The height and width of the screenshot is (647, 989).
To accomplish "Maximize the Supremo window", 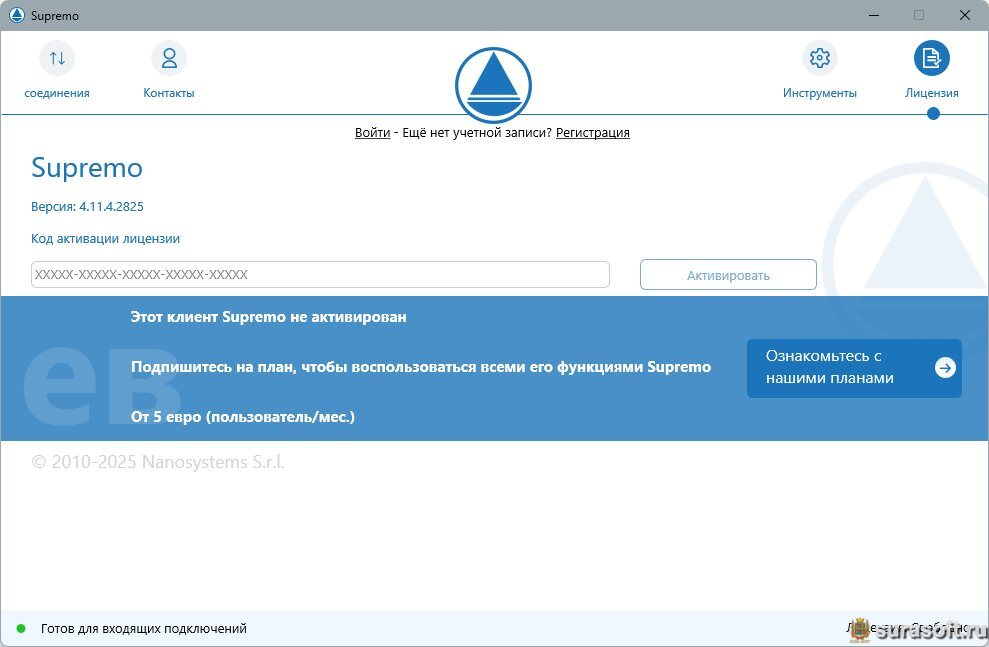I will [x=919, y=15].
